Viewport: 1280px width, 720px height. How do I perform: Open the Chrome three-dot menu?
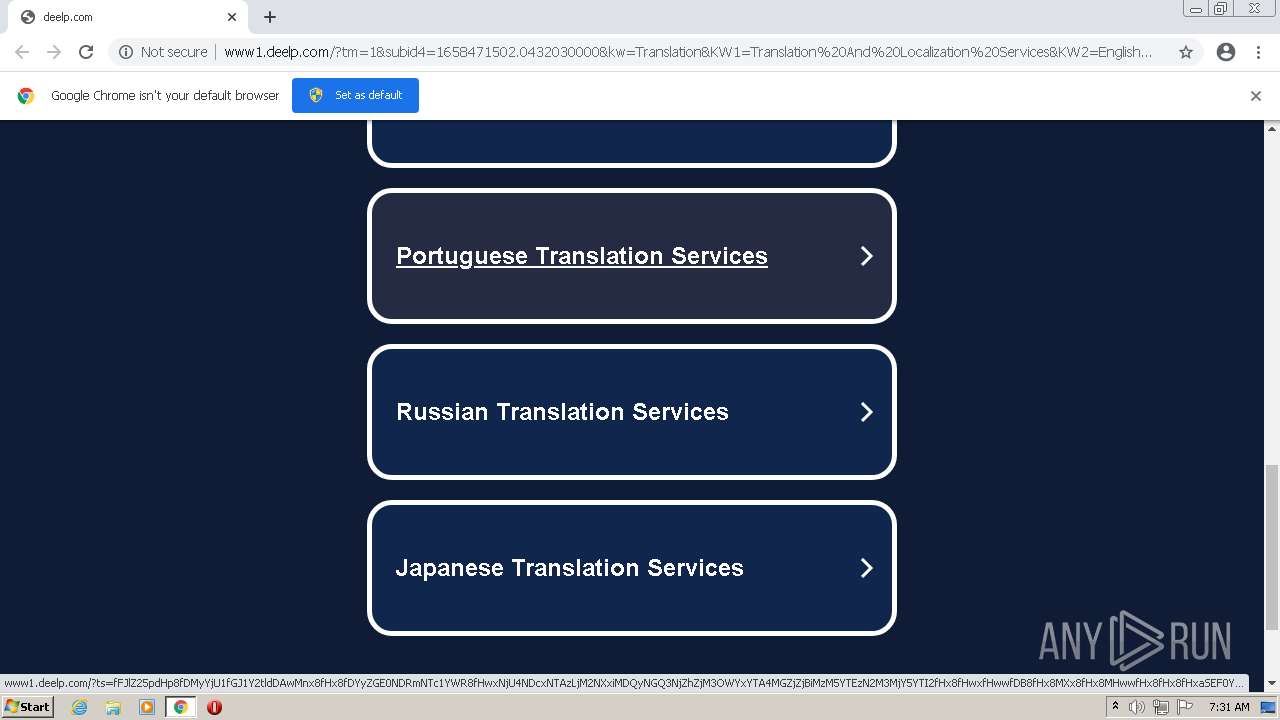click(1258, 52)
